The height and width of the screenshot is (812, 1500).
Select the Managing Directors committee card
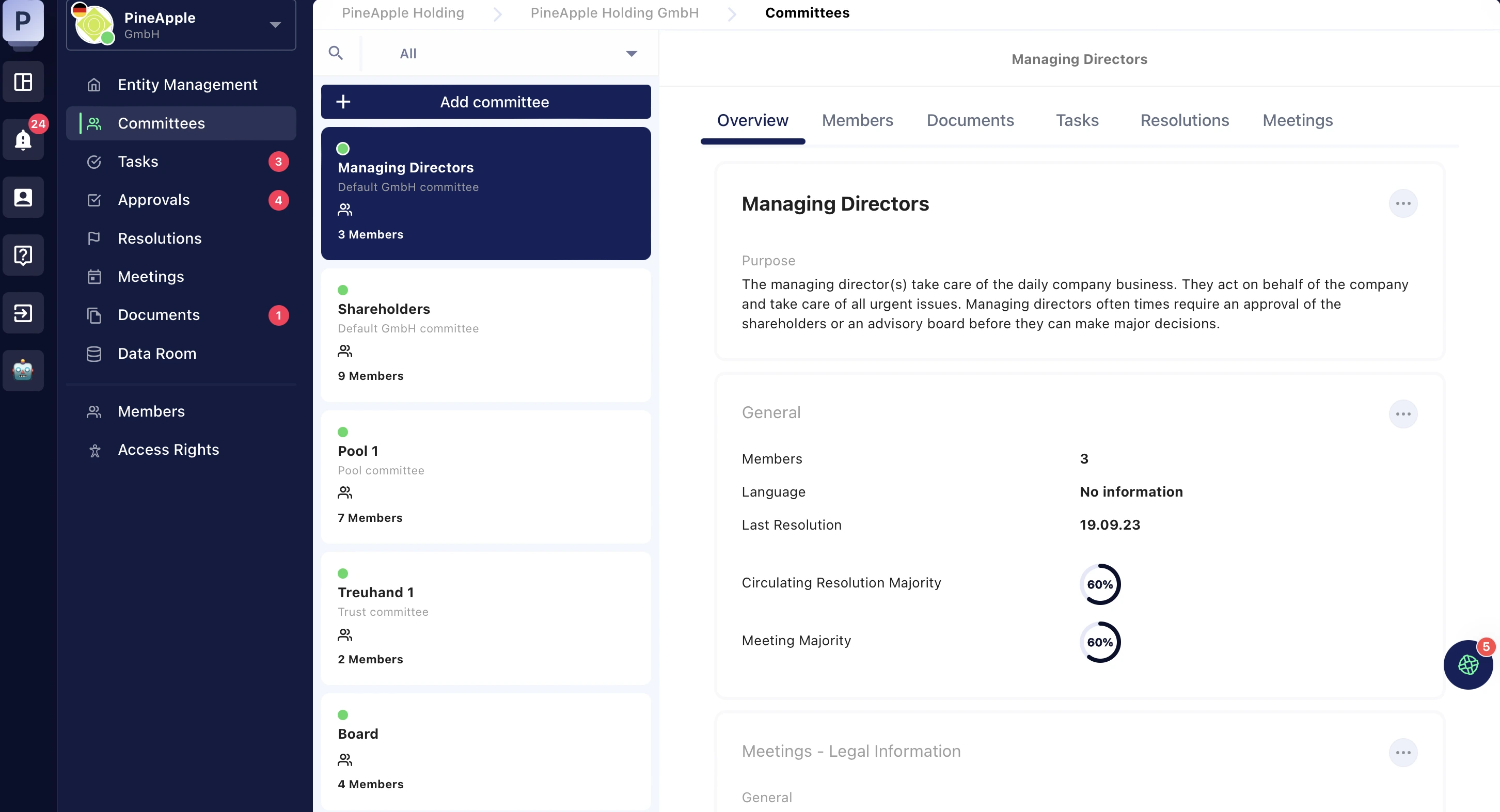(486, 194)
